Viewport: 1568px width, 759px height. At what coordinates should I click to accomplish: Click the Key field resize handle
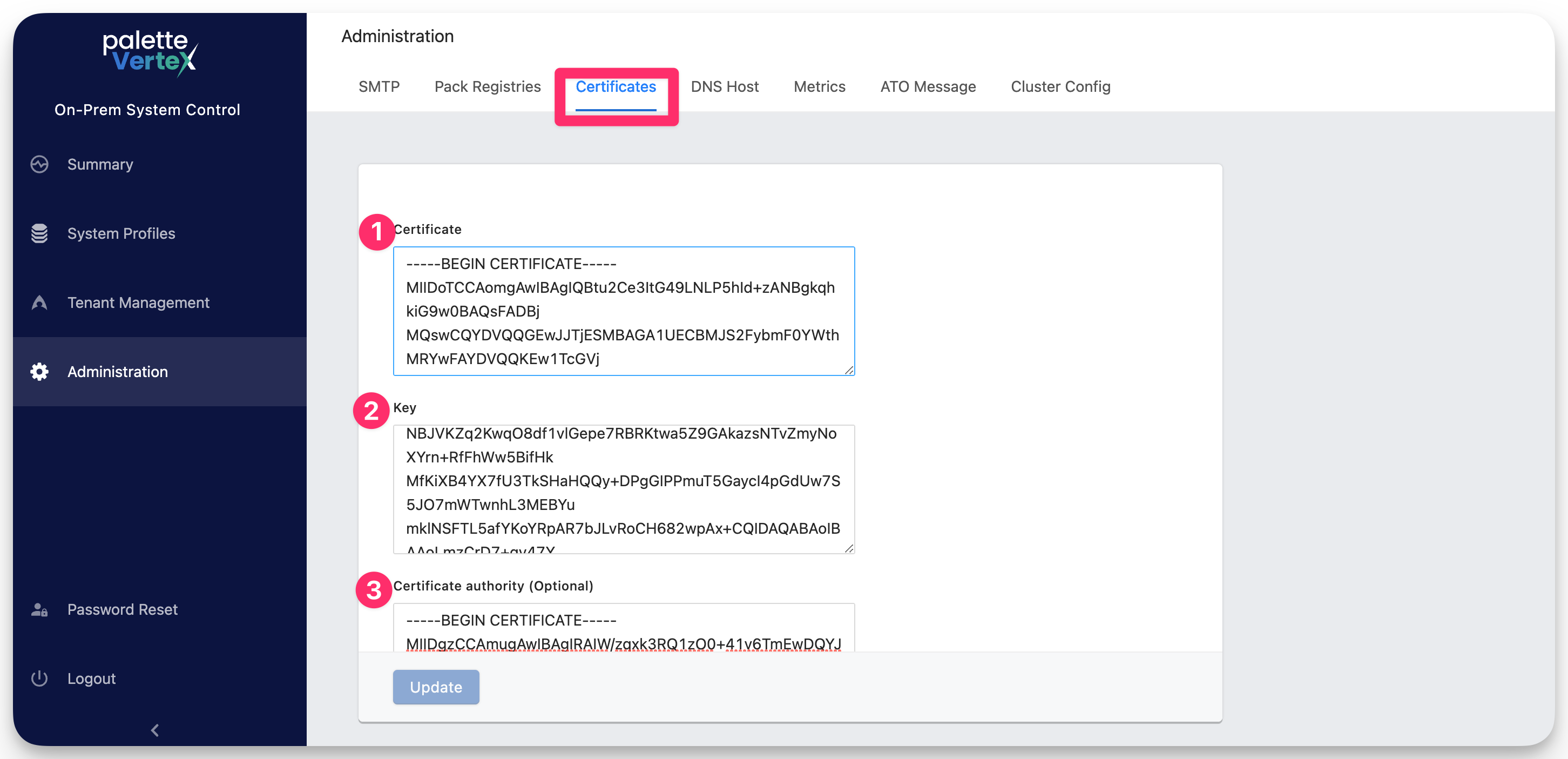point(849,548)
